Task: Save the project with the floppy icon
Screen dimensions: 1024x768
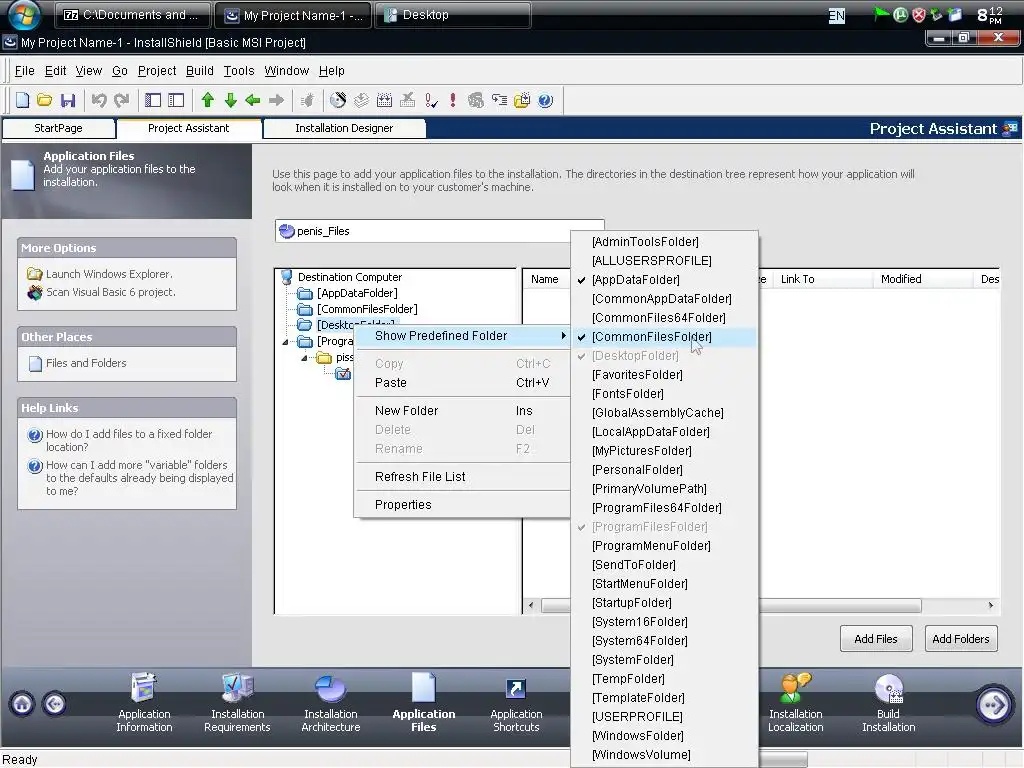Action: coord(68,100)
